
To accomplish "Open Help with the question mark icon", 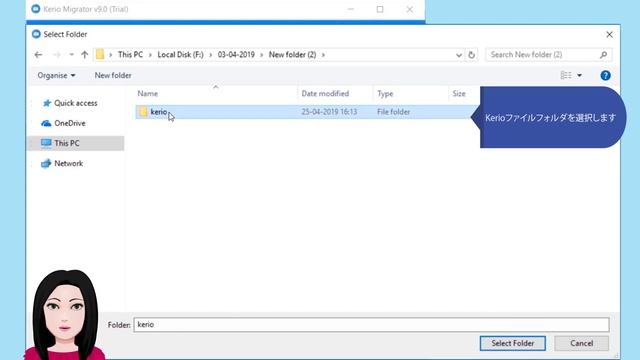I will click(605, 76).
